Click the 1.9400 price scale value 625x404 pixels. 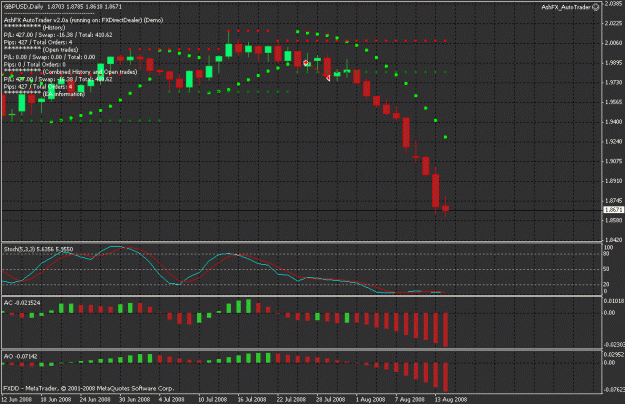pos(613,122)
